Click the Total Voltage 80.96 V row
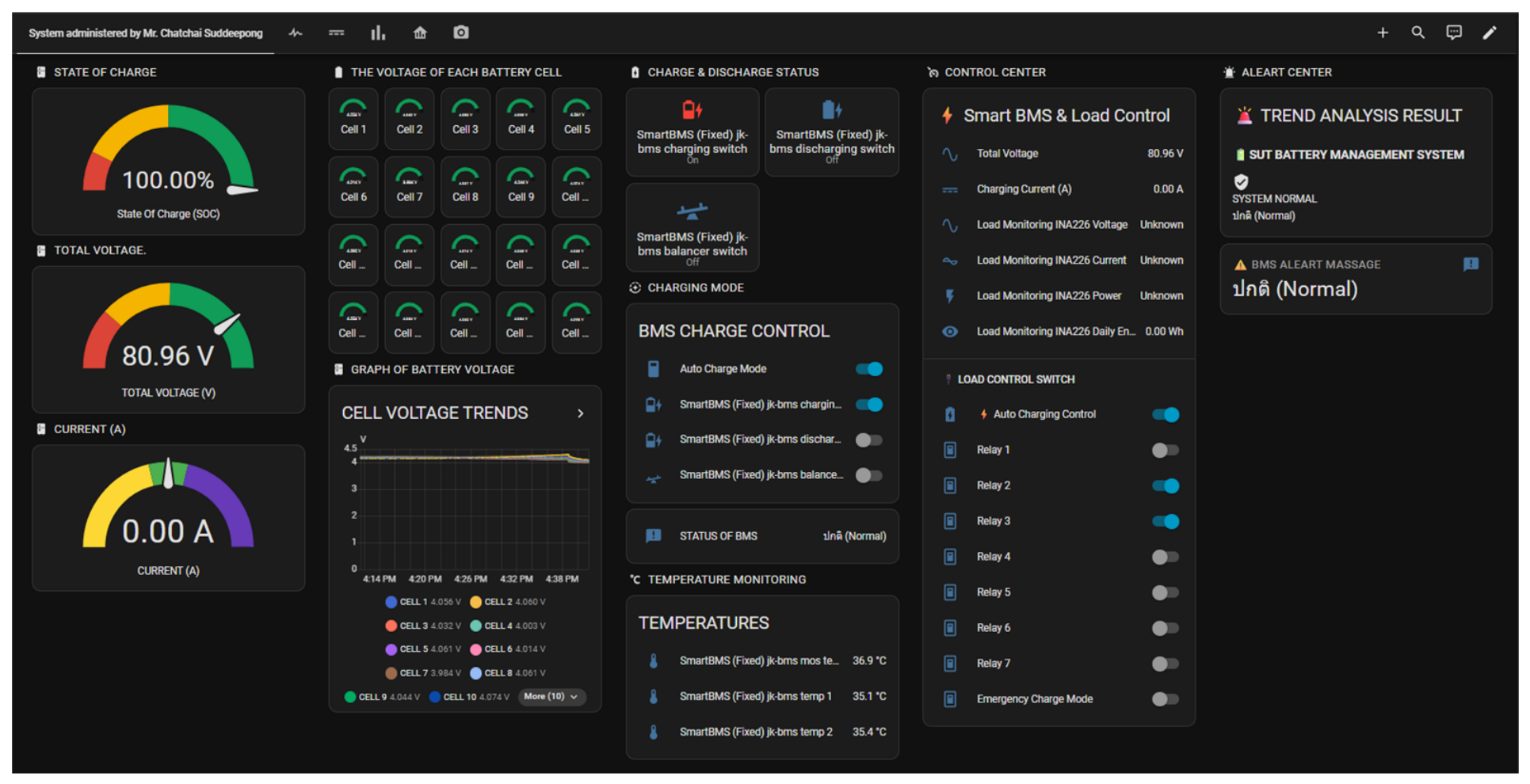This screenshot has height=784, width=1530. click(x=1059, y=154)
